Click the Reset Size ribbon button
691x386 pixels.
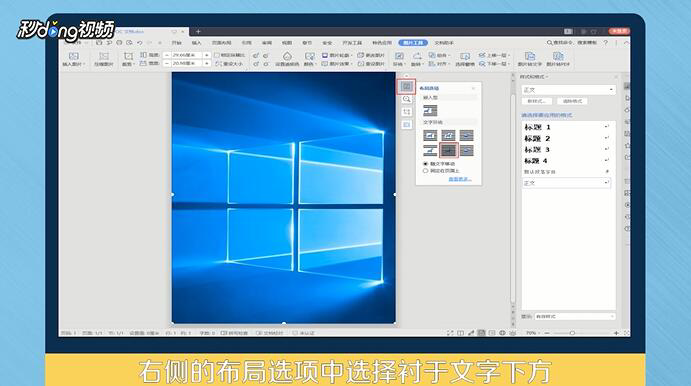tap(230, 64)
